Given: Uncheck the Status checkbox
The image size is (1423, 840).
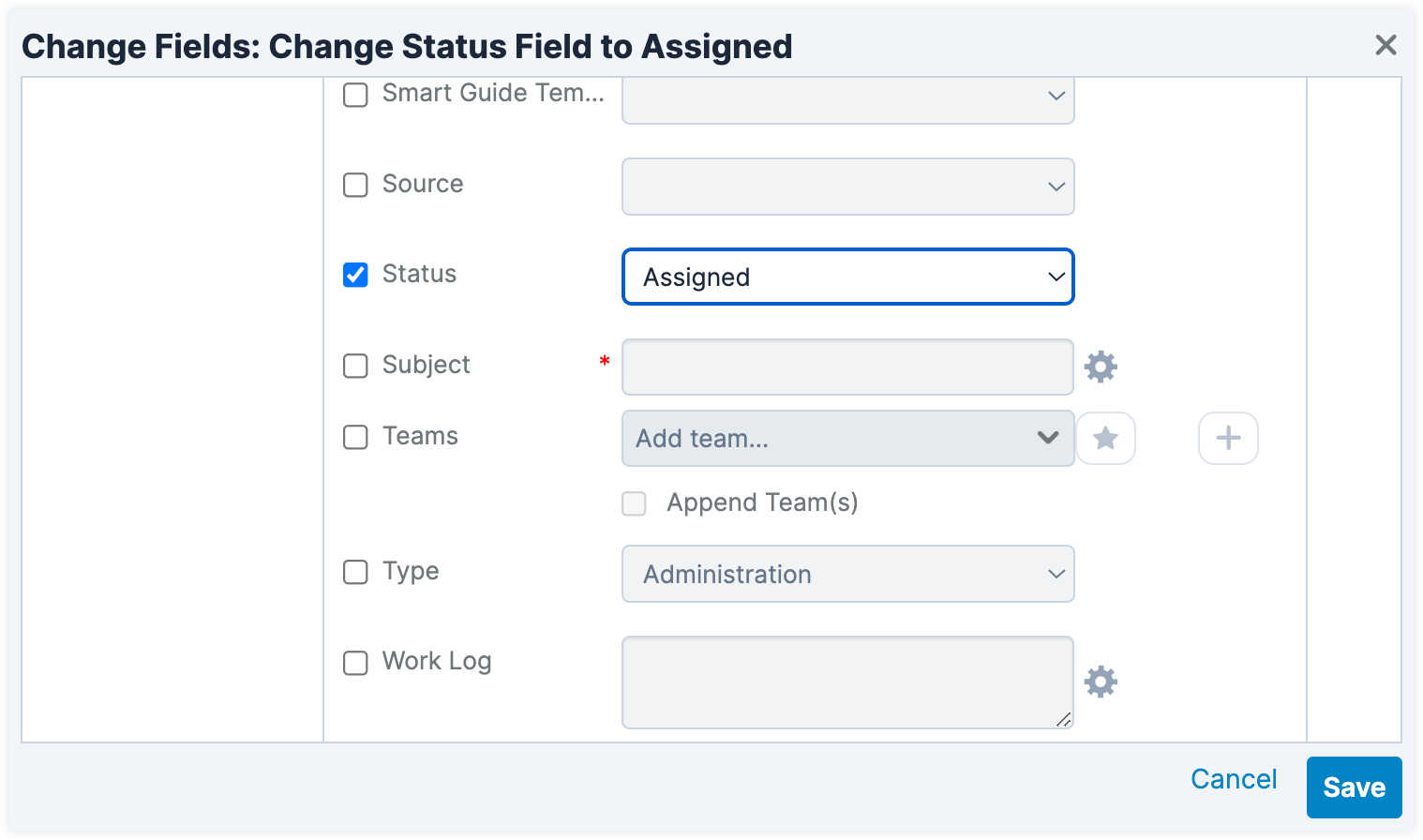Looking at the screenshot, I should tap(355, 275).
